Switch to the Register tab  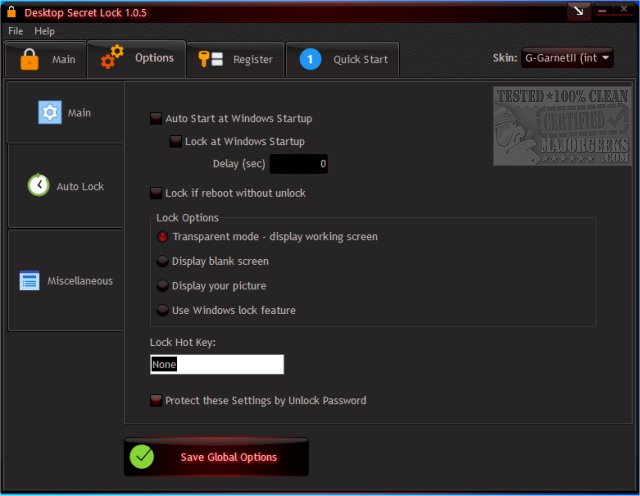click(235, 60)
